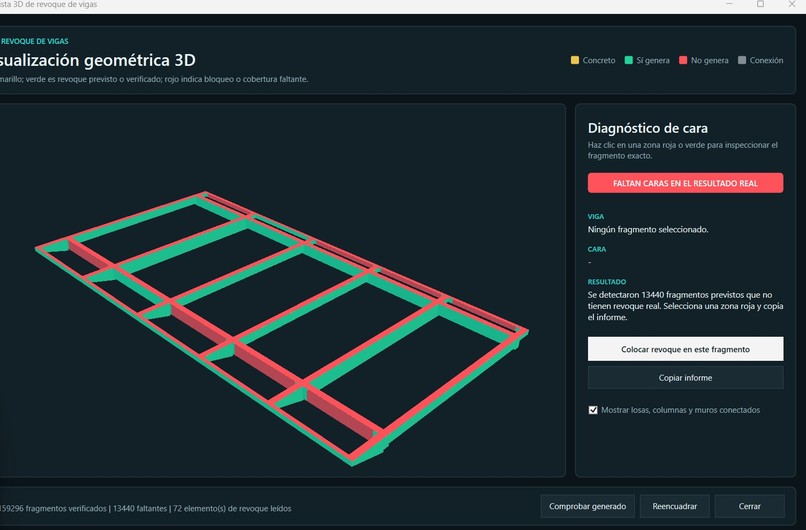This screenshot has width=806, height=530.
Task: Click '72 elemento(s) de revoque leídos' status text
Action: click(x=232, y=508)
